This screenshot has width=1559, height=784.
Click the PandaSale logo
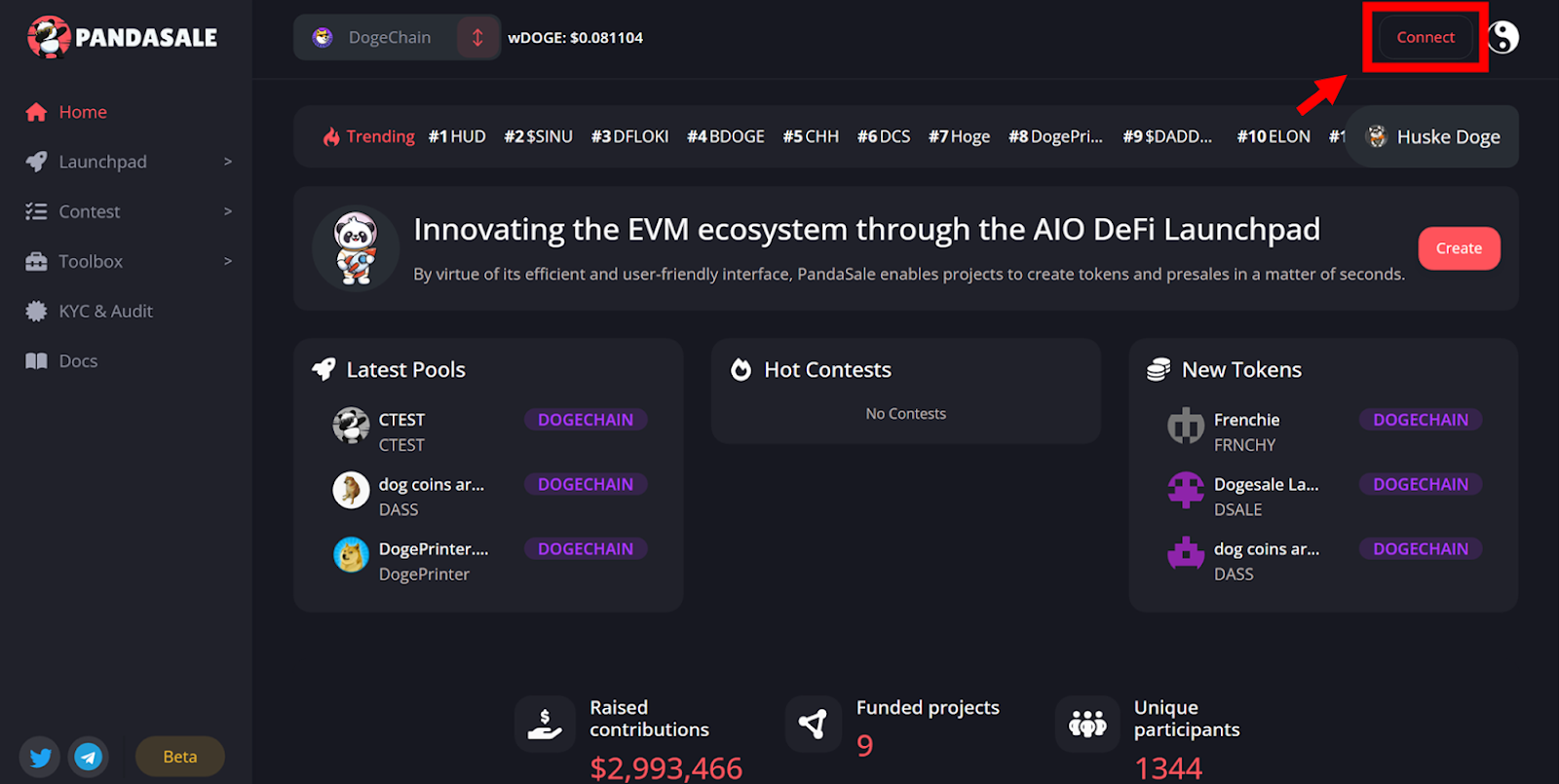pos(122,37)
